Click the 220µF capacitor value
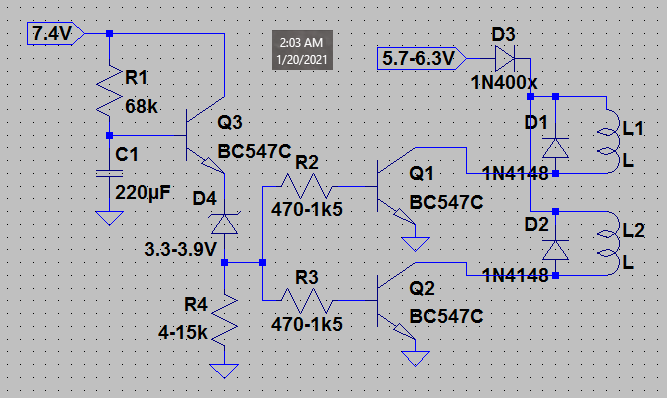Image resolution: width=667 pixels, height=398 pixels. pyautogui.click(x=143, y=193)
